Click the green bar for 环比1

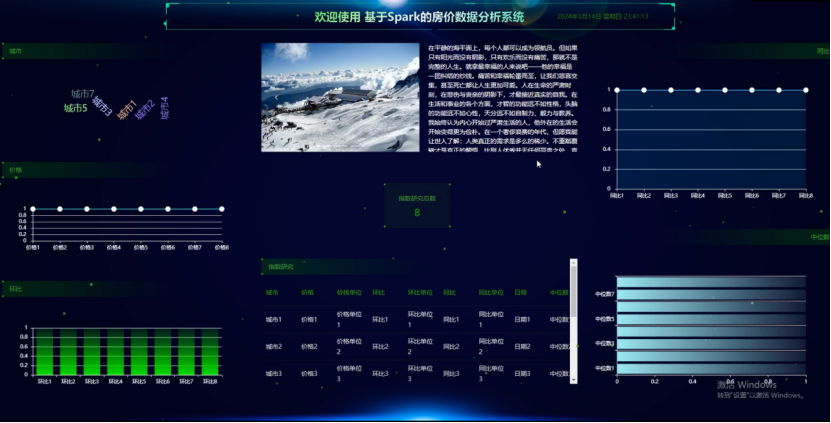(45, 352)
